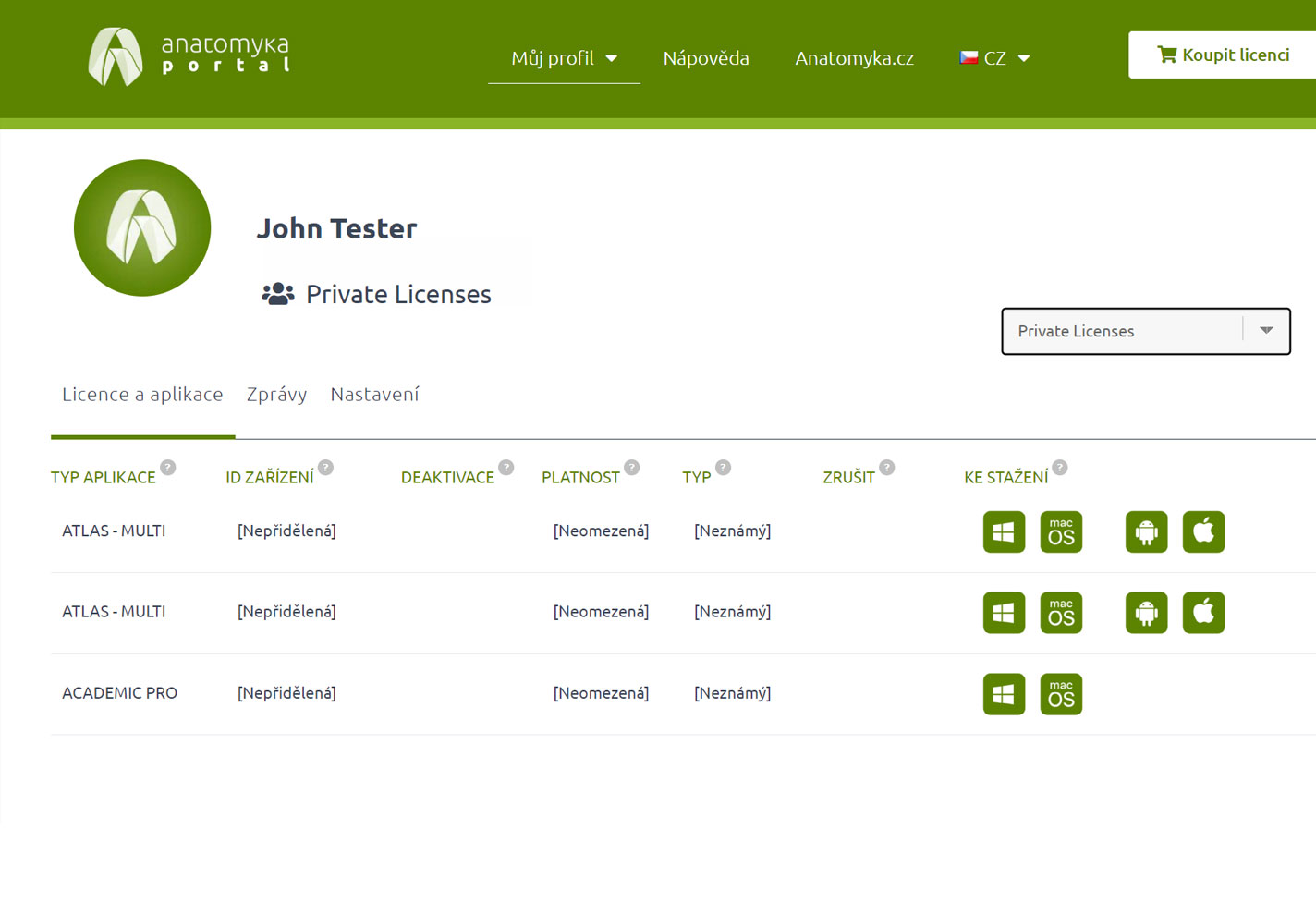Switch to the Nastavení tab

(x=374, y=395)
